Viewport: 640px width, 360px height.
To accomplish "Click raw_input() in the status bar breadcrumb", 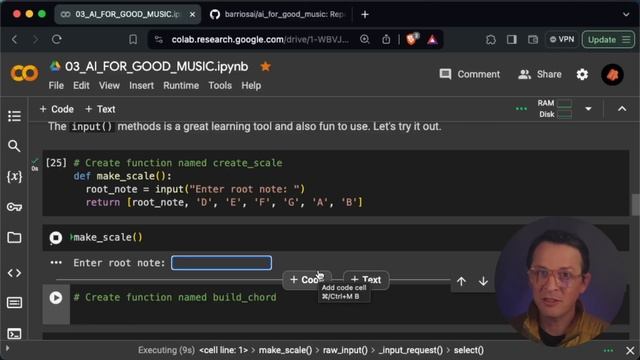I will [x=345, y=350].
